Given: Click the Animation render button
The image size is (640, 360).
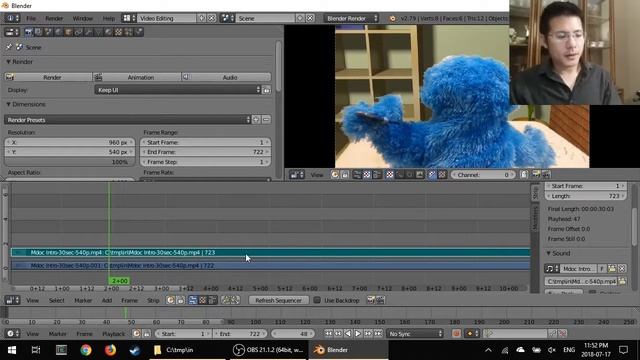Looking at the screenshot, I should (137, 77).
